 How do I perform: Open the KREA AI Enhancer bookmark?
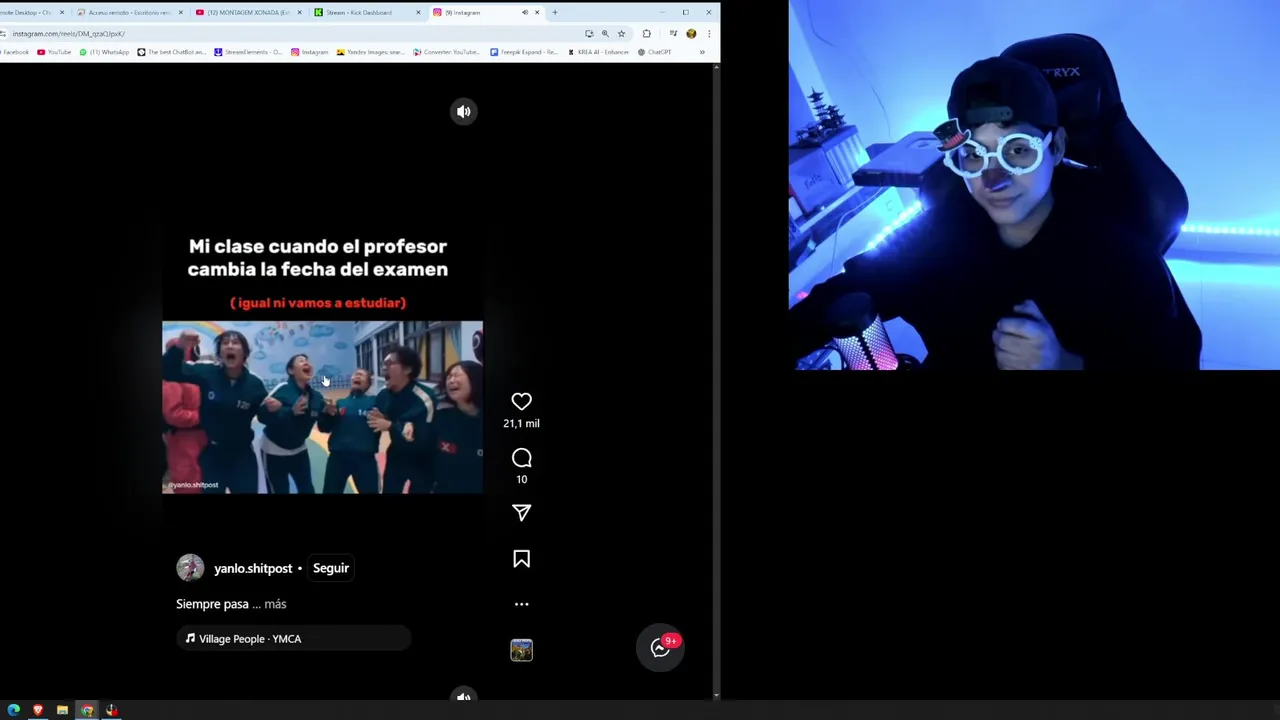599,52
